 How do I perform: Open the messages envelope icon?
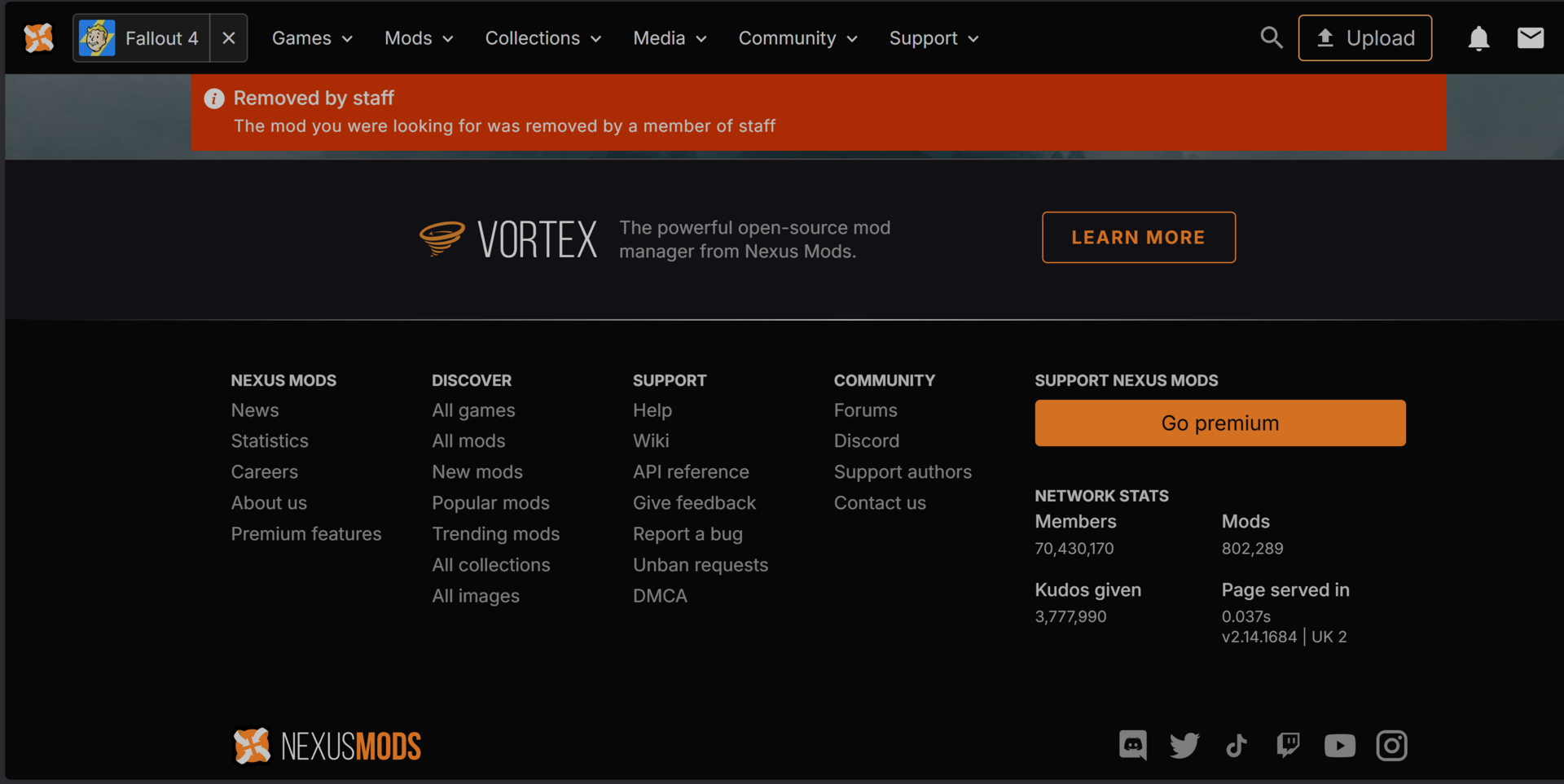click(1531, 38)
